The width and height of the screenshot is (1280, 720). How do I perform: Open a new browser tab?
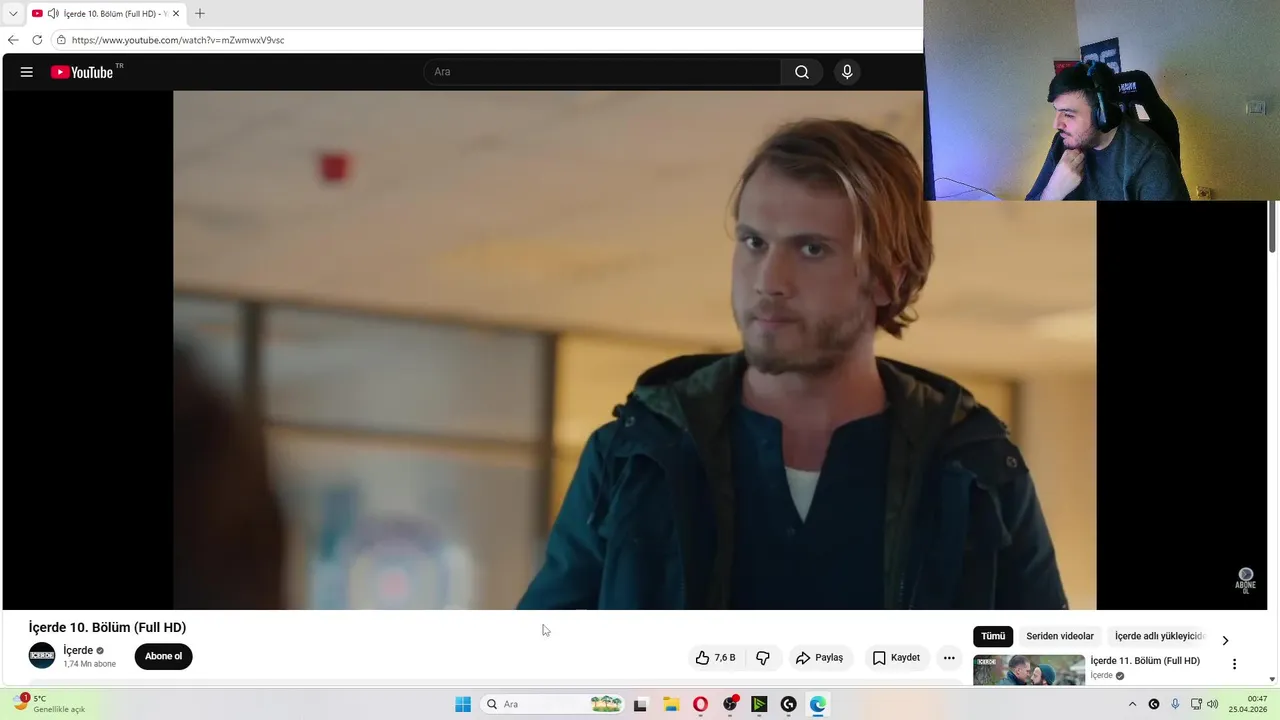point(200,14)
